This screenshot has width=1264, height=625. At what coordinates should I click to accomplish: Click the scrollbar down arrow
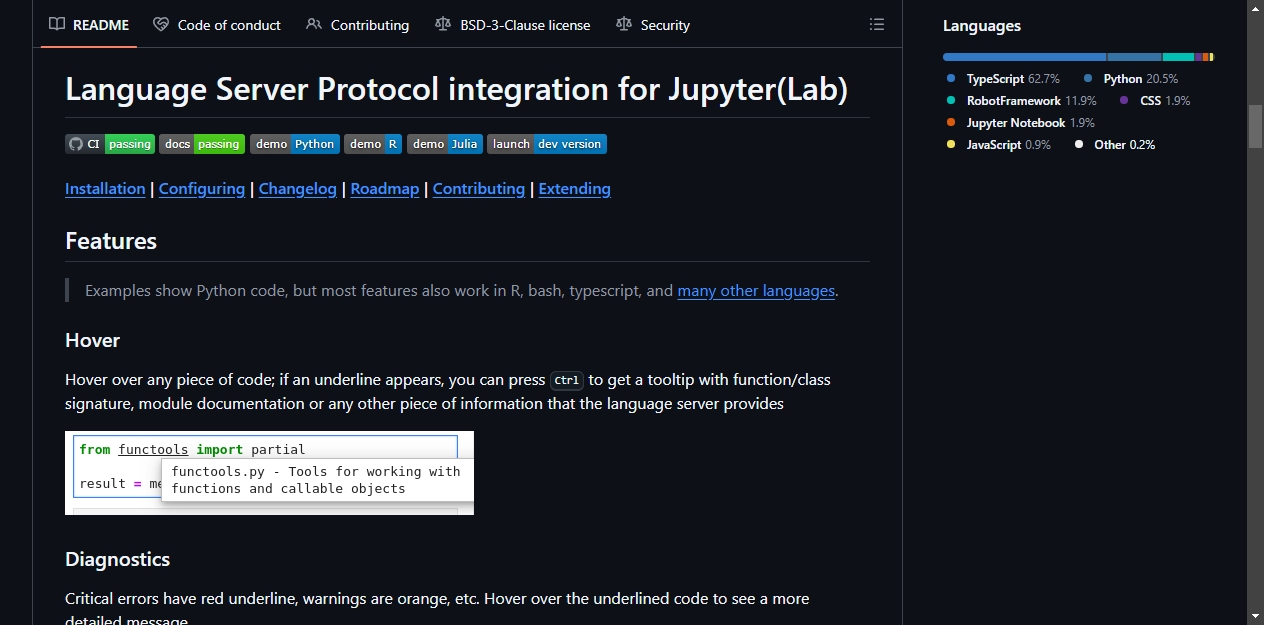[1255, 616]
